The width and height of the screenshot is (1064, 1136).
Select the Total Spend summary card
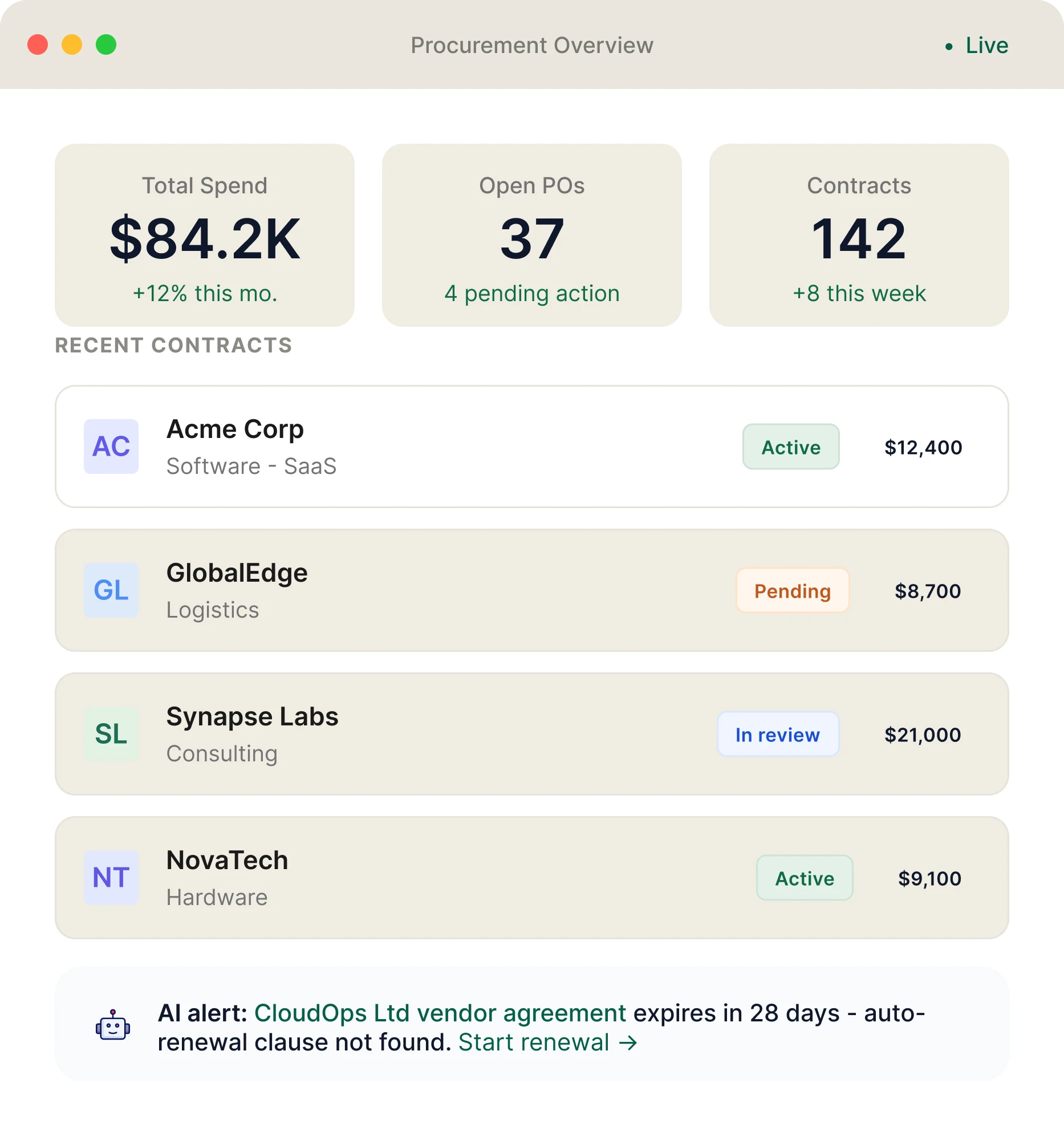coord(204,234)
